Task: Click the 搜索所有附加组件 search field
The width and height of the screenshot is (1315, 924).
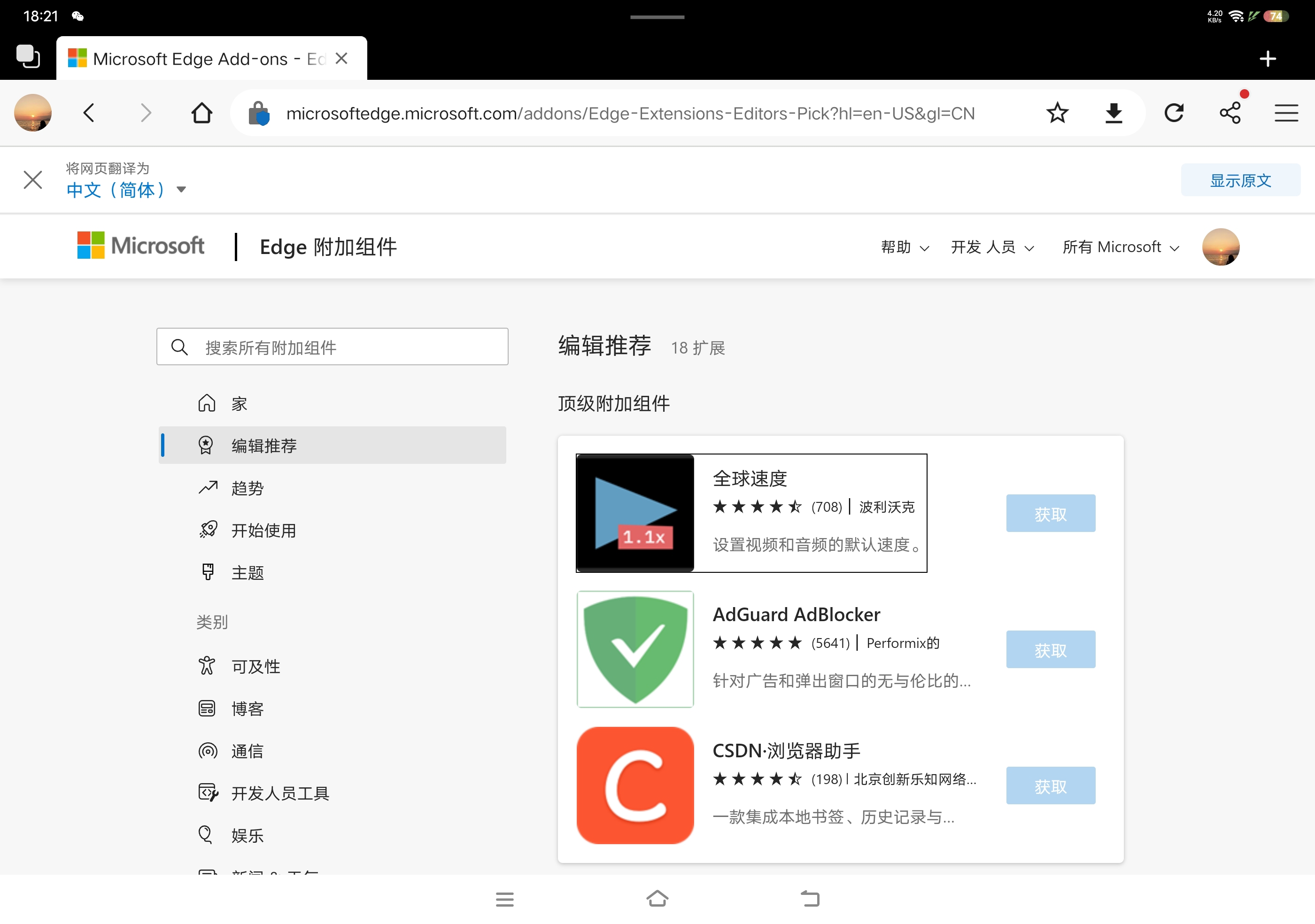Action: click(x=332, y=346)
